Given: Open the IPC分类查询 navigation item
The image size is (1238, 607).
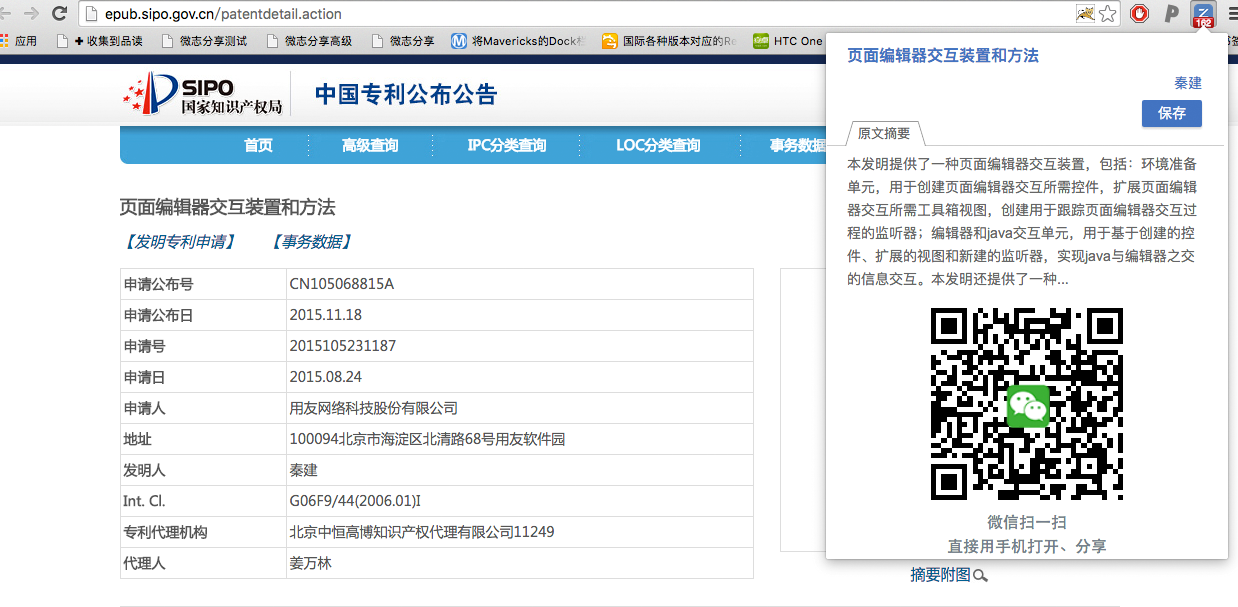Looking at the screenshot, I should click(x=507, y=146).
